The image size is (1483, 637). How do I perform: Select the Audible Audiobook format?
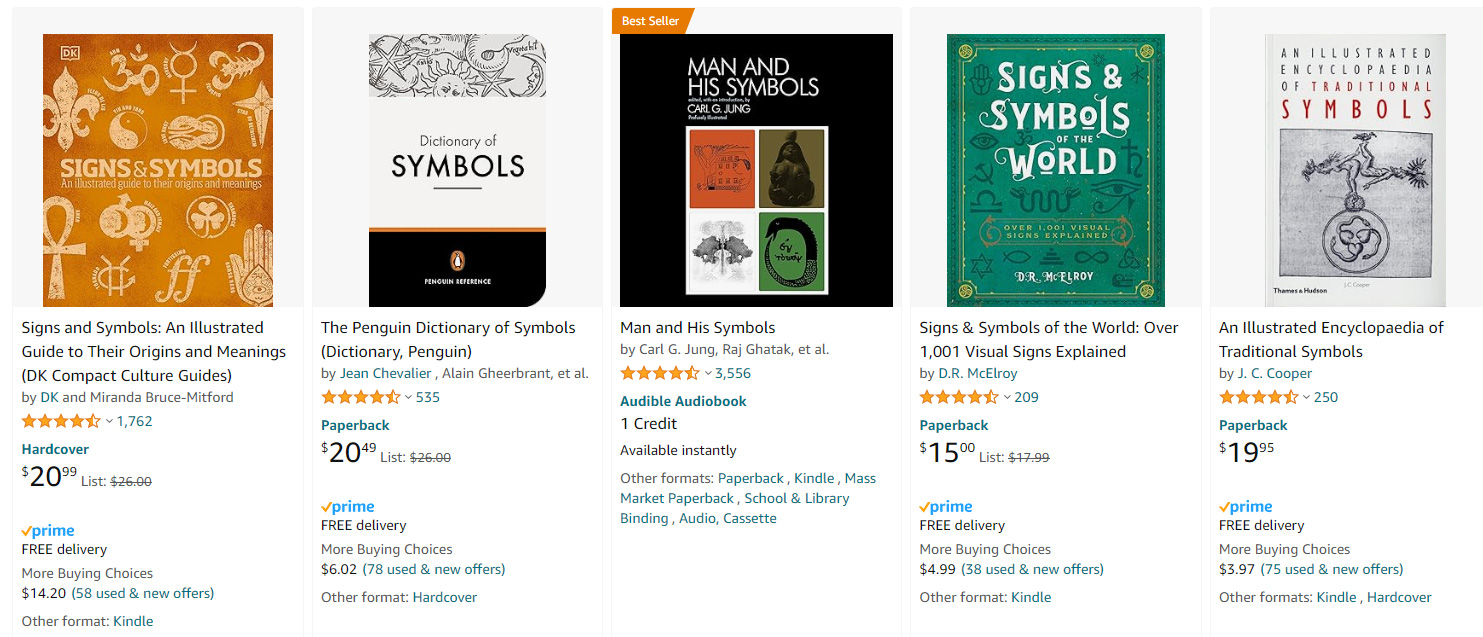pos(683,401)
